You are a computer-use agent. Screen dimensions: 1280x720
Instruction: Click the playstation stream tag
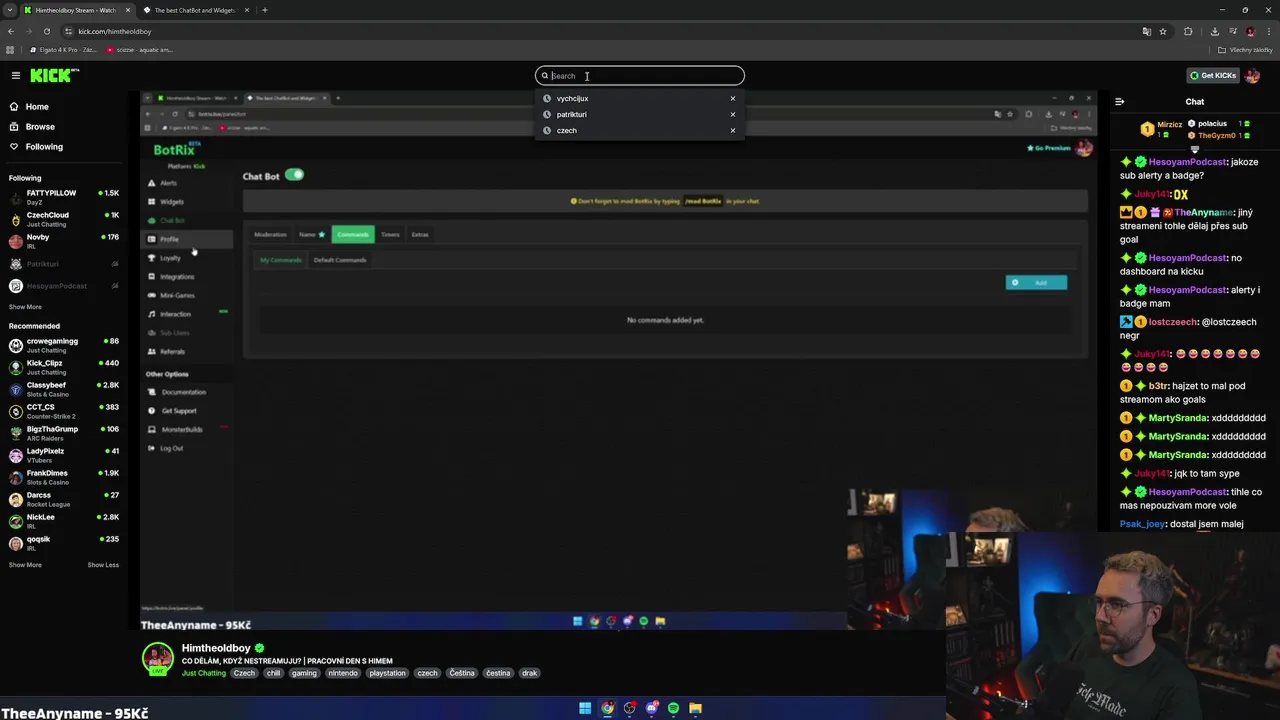[387, 673]
